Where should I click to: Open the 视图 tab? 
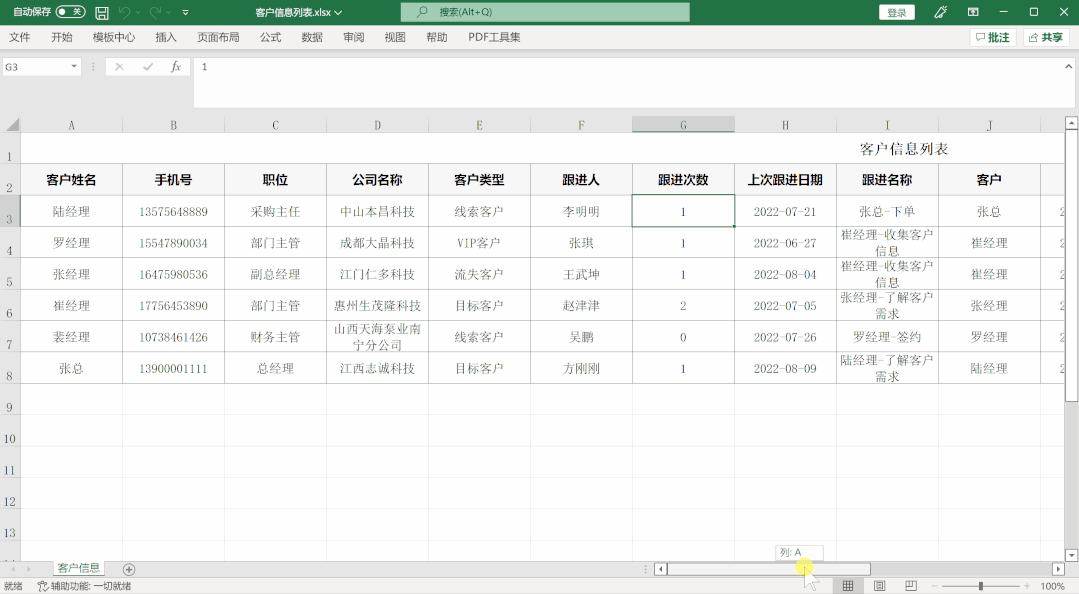click(395, 37)
